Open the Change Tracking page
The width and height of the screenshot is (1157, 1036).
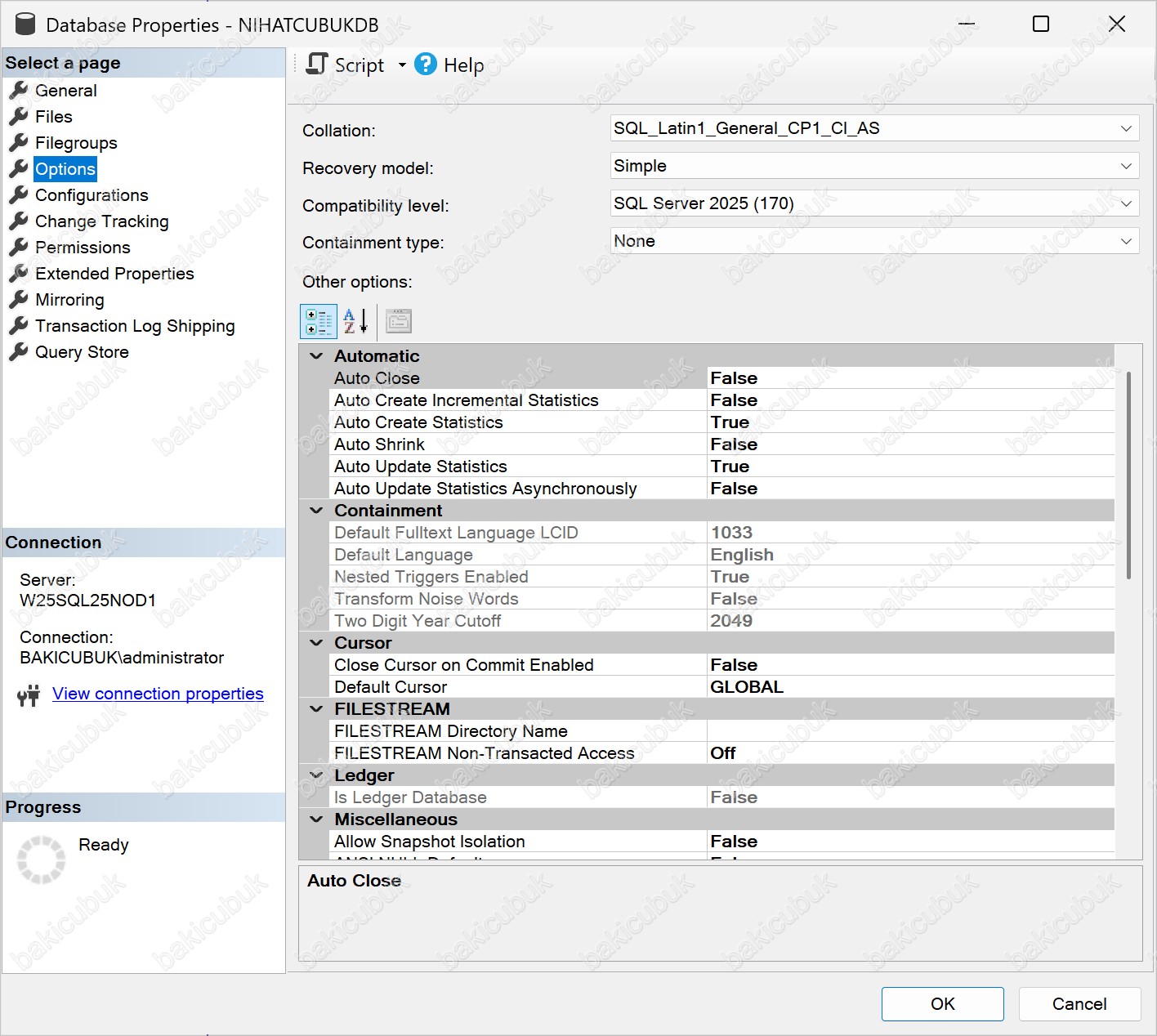pos(101,221)
